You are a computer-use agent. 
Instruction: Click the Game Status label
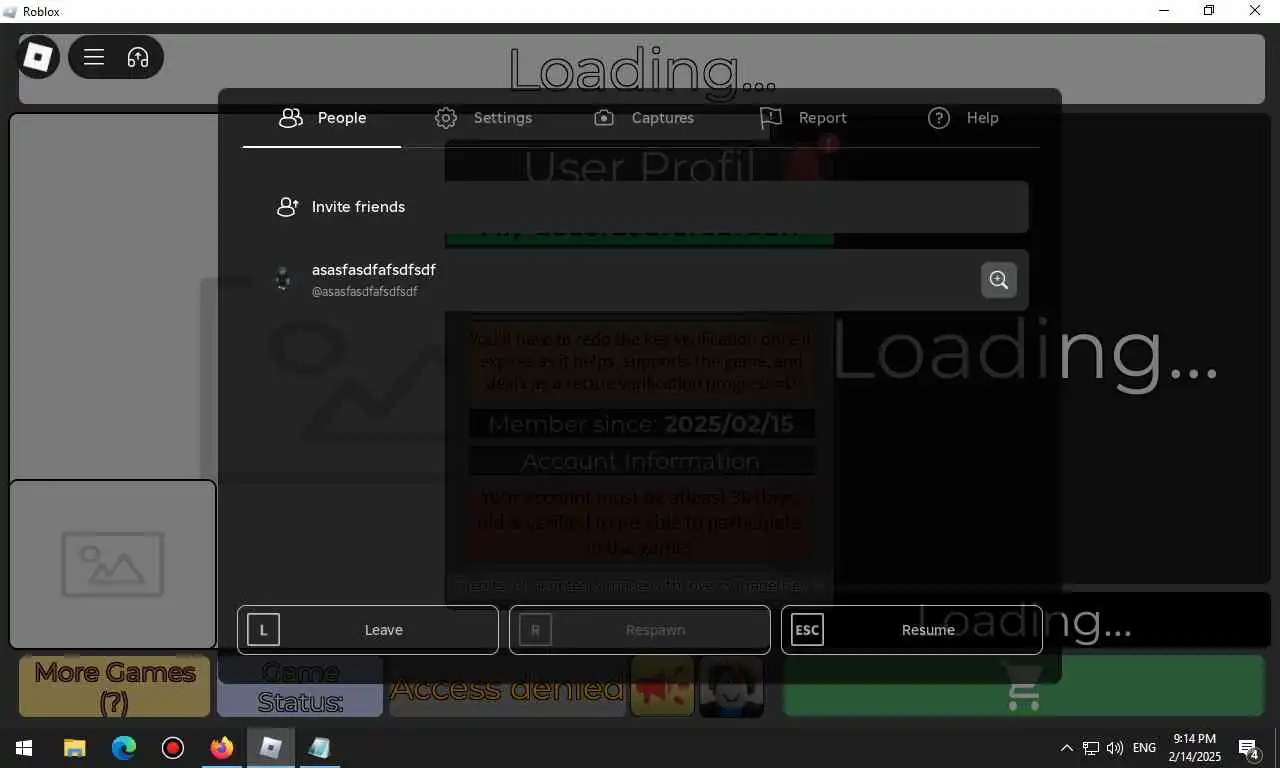(300, 687)
